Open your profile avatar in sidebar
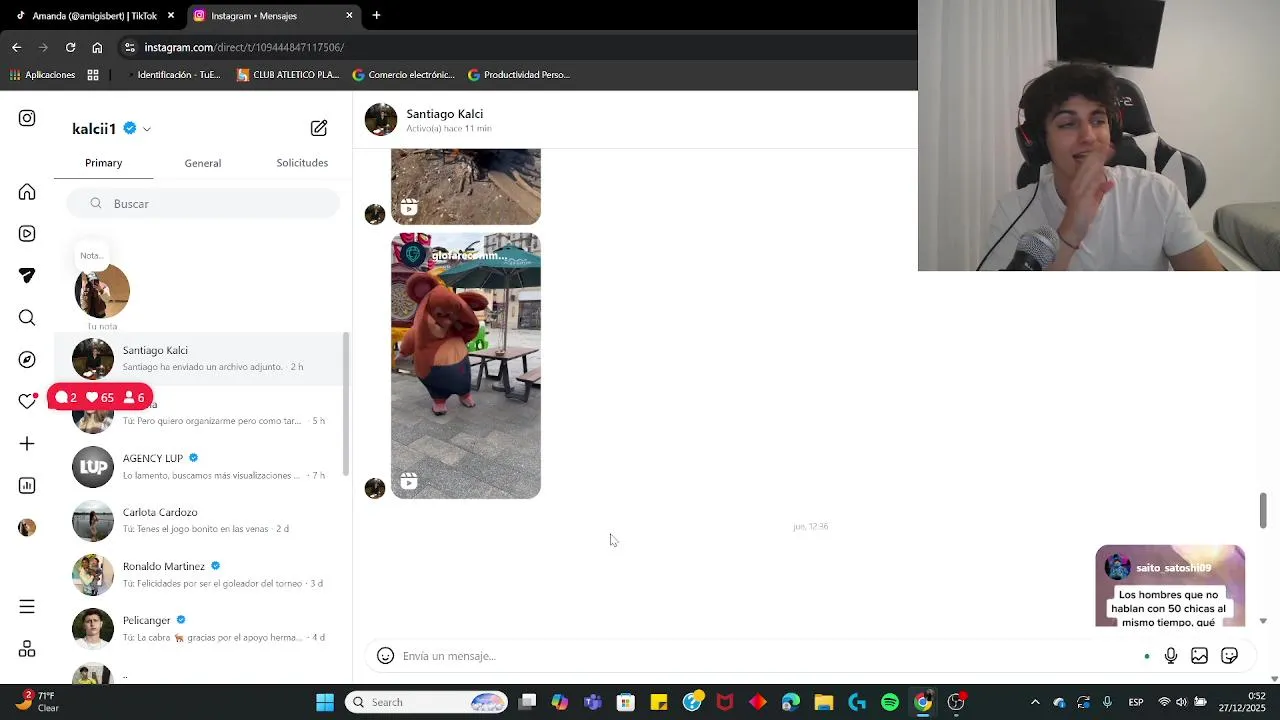 click(27, 528)
